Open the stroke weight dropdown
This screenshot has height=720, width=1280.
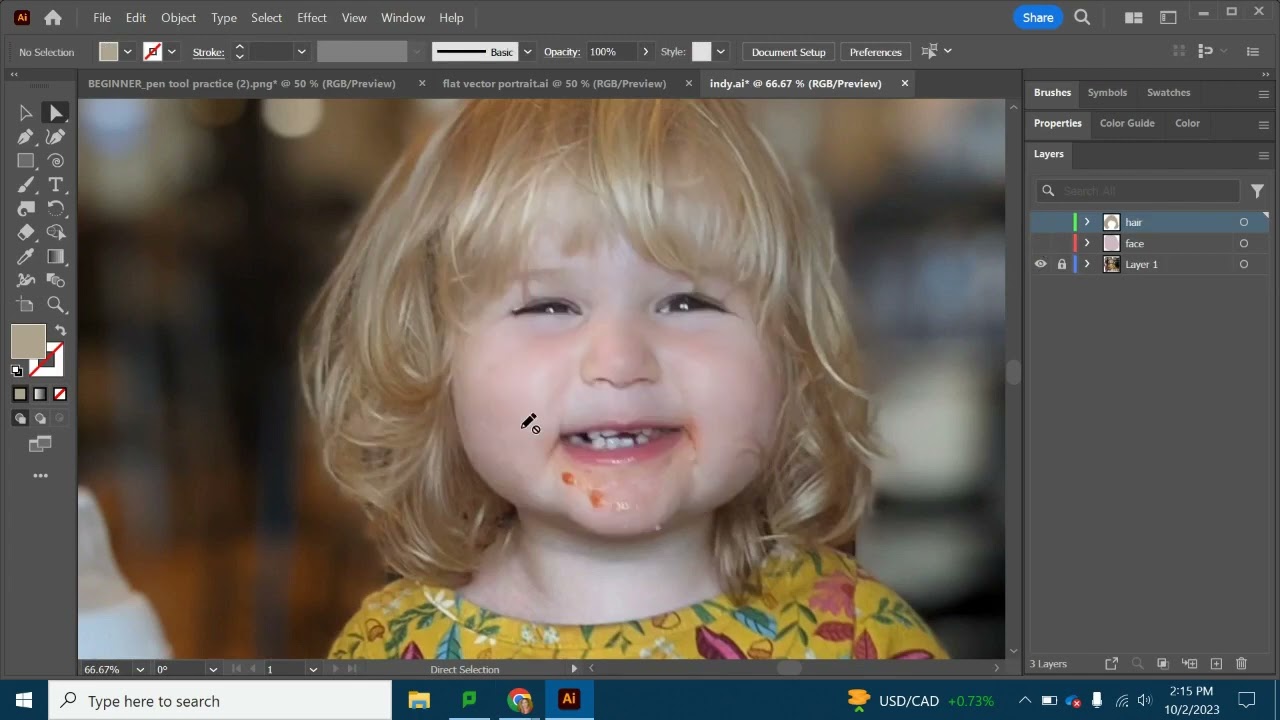tap(301, 52)
